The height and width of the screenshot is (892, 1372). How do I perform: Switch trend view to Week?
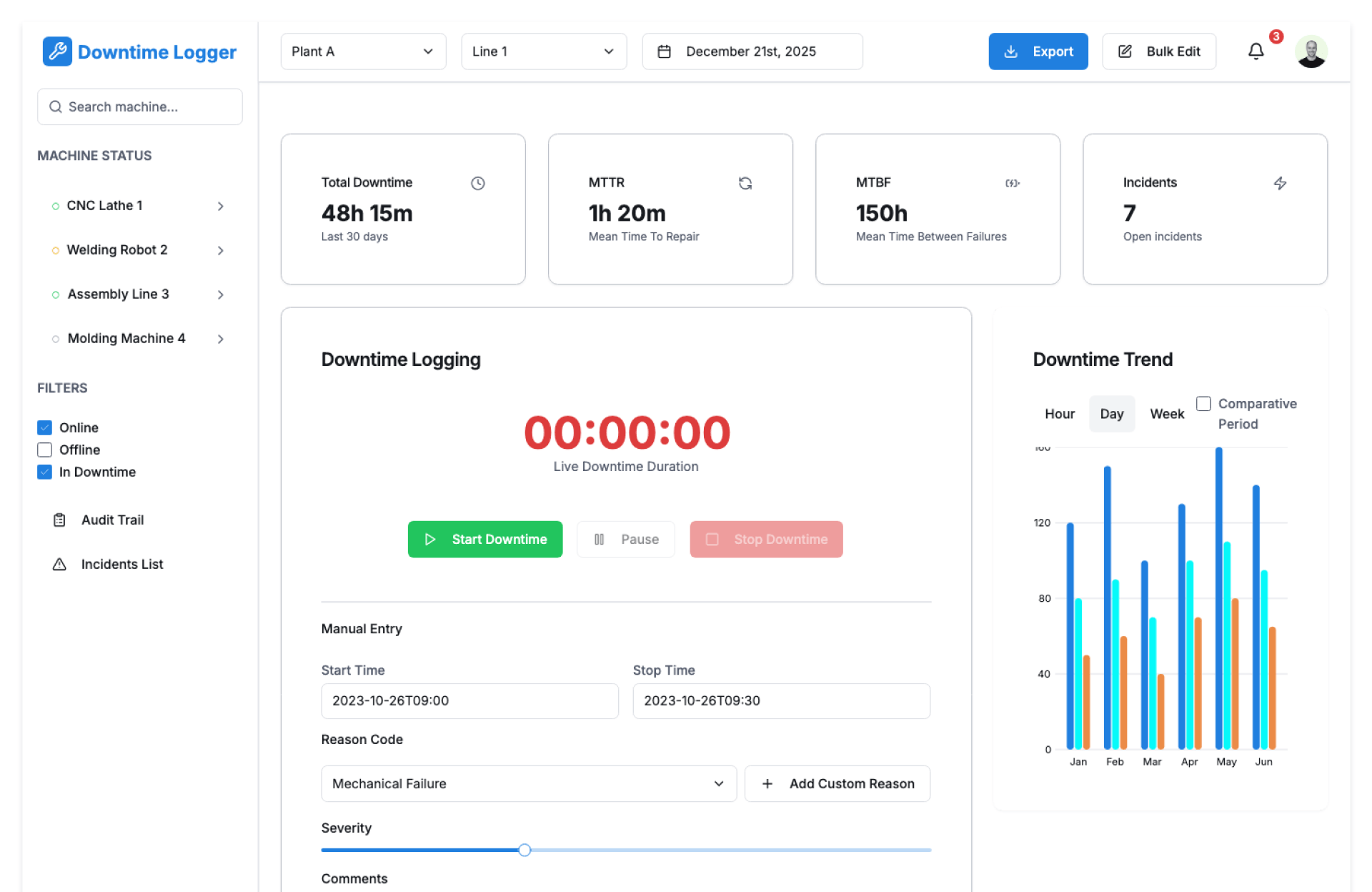(1166, 414)
